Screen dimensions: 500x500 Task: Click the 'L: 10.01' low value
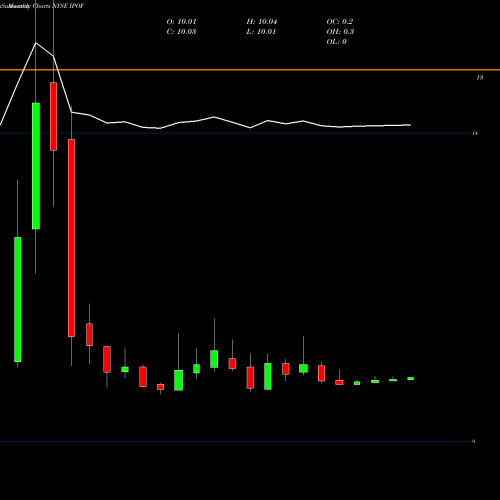pos(261,32)
